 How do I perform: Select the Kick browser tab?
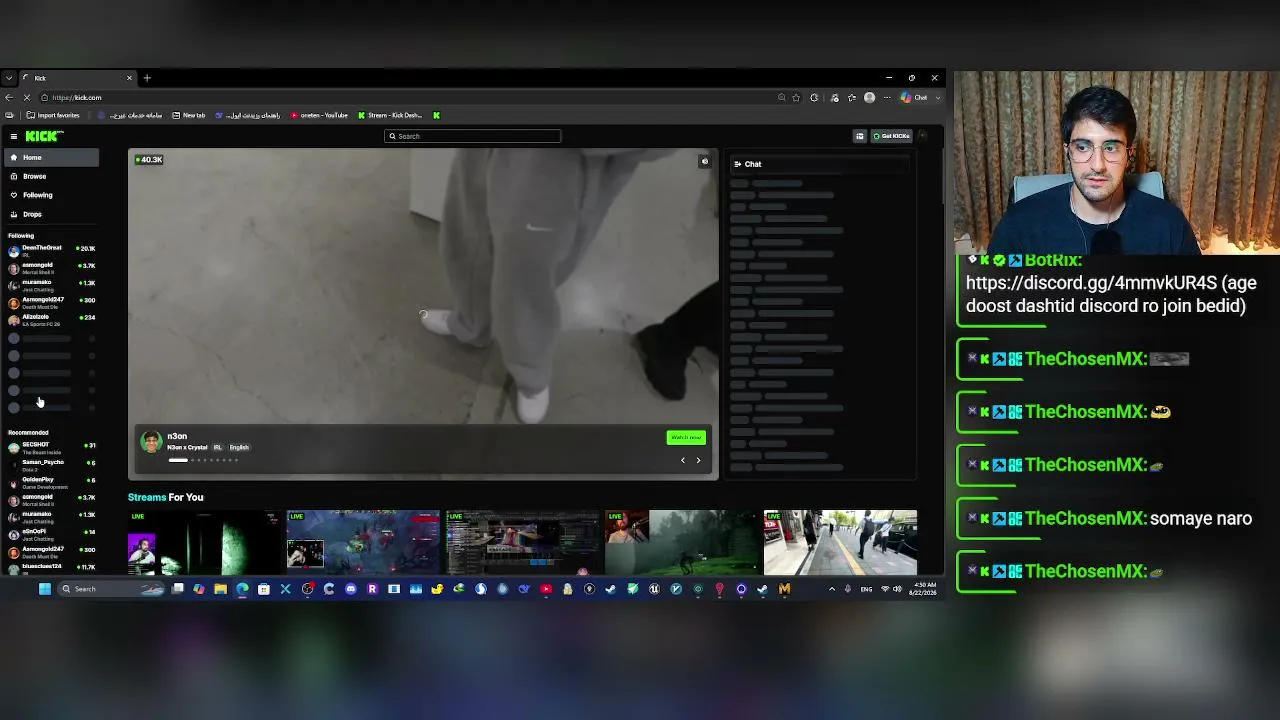tap(77, 78)
